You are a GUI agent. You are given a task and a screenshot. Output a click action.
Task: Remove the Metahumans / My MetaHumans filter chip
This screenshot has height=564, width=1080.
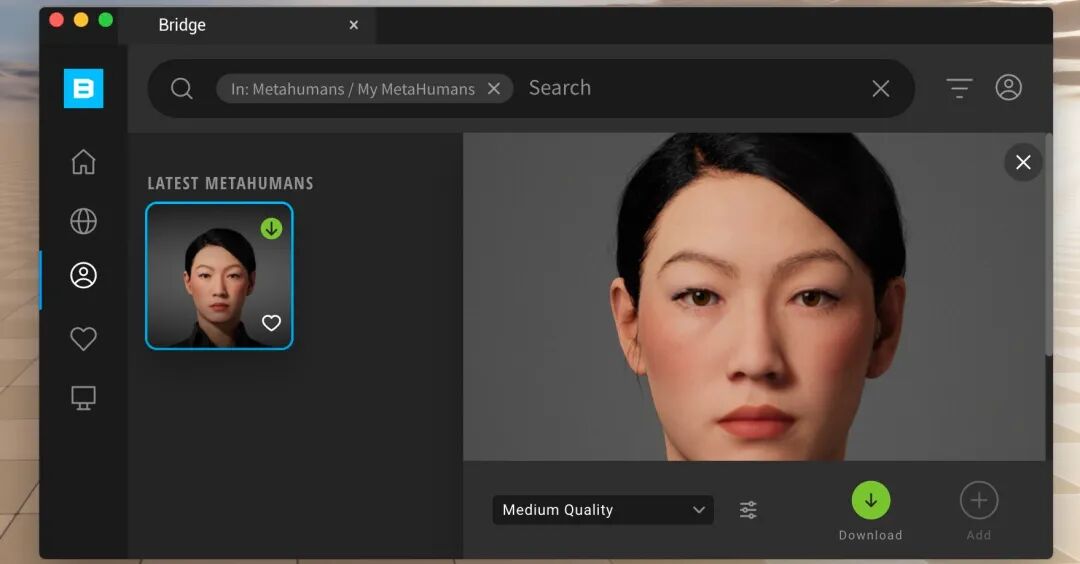(494, 89)
